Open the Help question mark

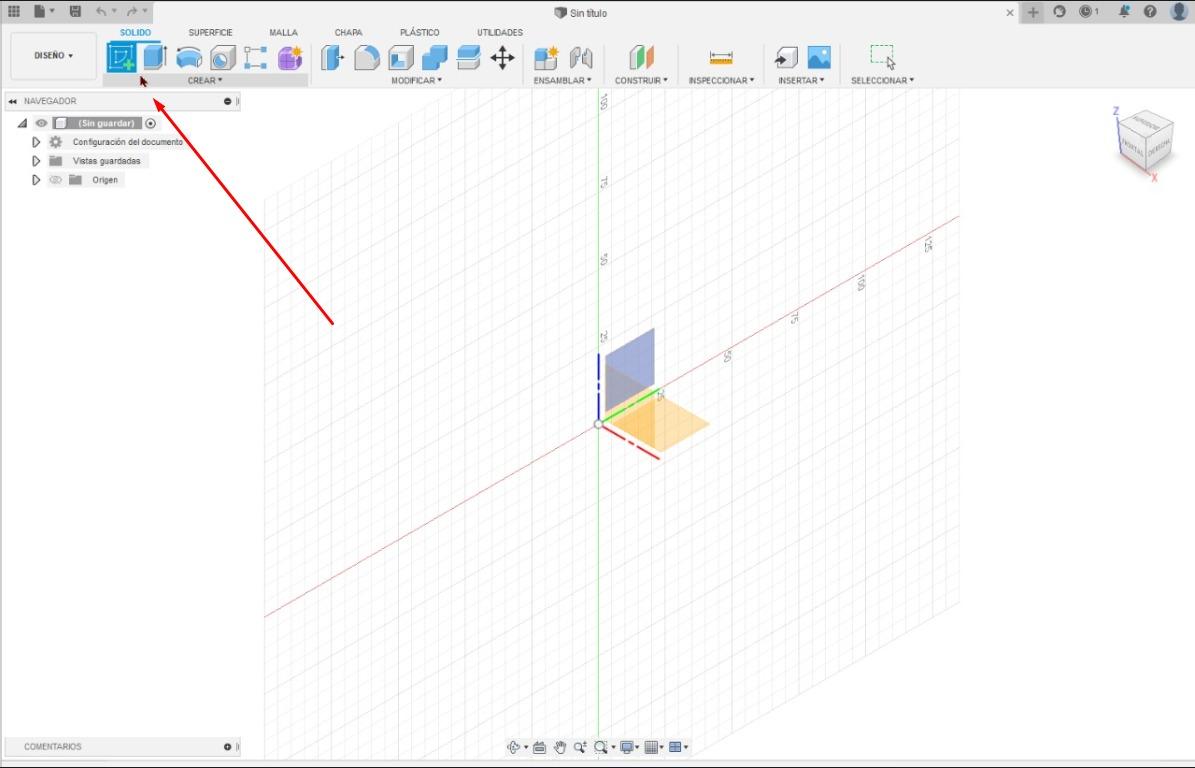tap(1150, 11)
